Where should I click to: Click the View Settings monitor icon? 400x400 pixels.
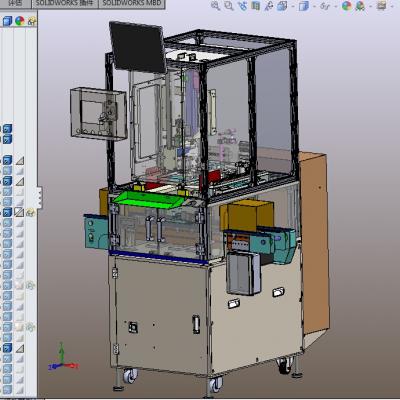tap(382, 6)
